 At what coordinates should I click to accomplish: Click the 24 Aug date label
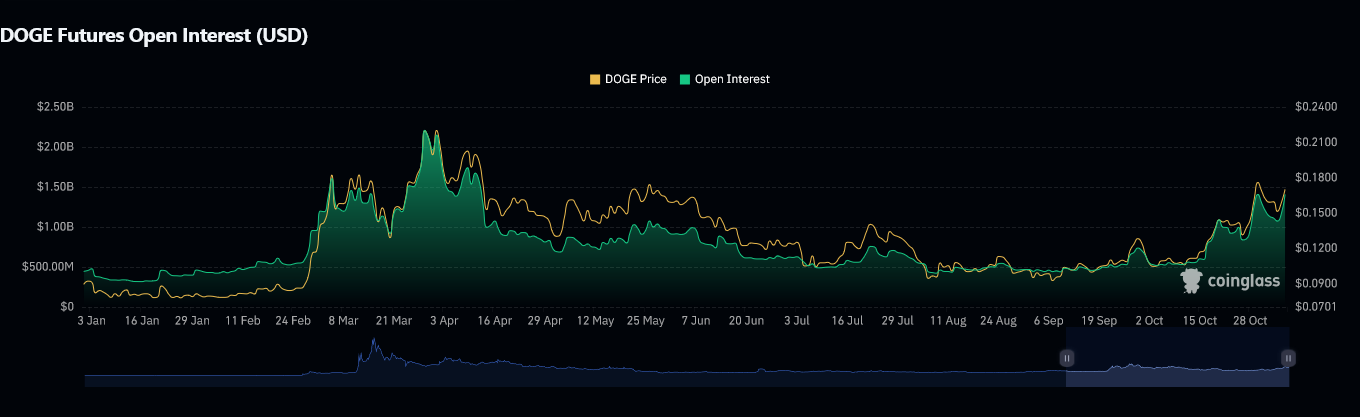point(998,321)
